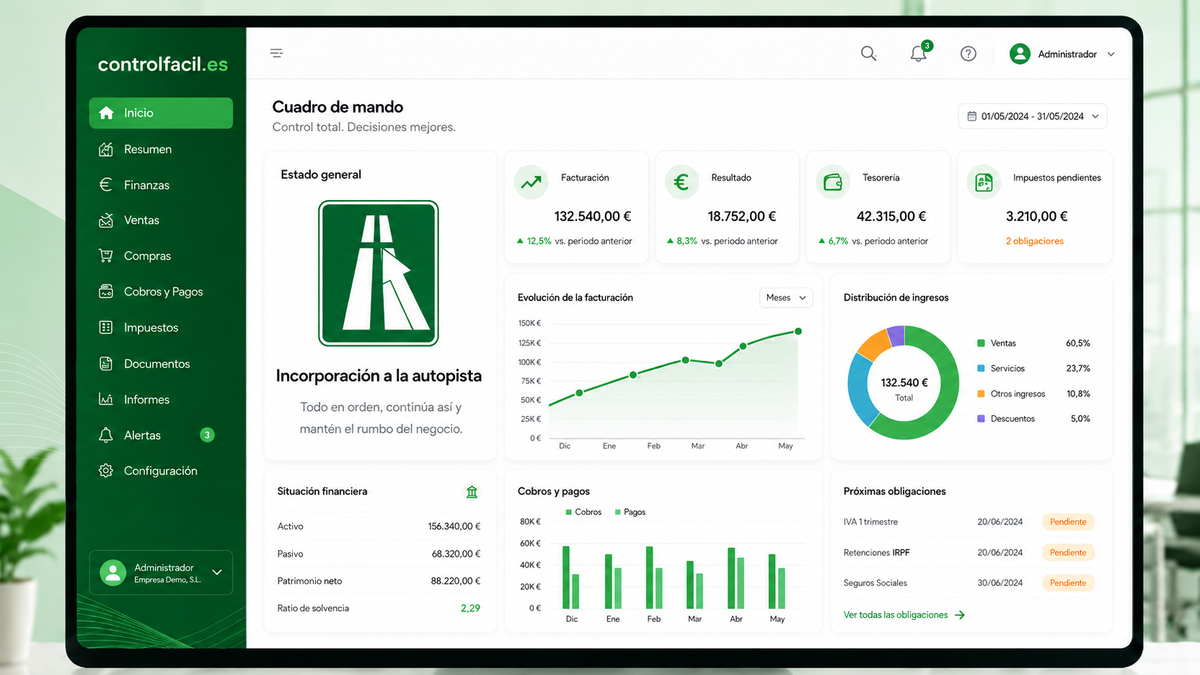Click the bank icon in Situación financiera
This screenshot has height=675, width=1200.
click(472, 492)
